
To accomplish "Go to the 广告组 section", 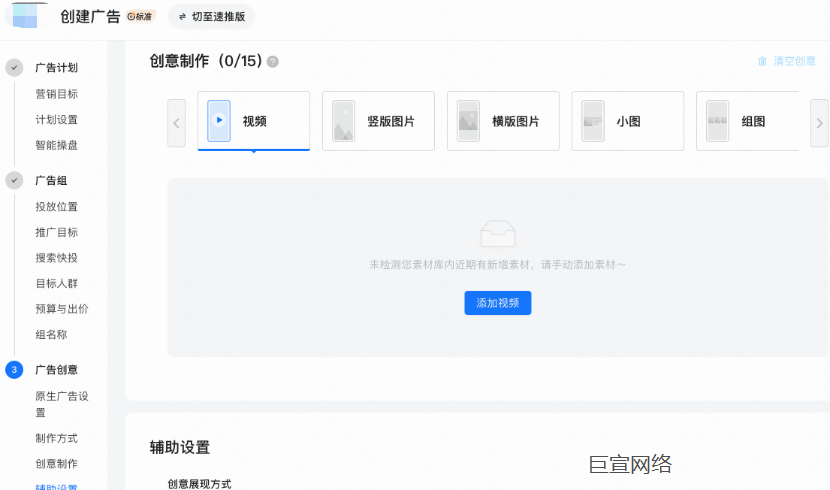I will click(x=51, y=180).
